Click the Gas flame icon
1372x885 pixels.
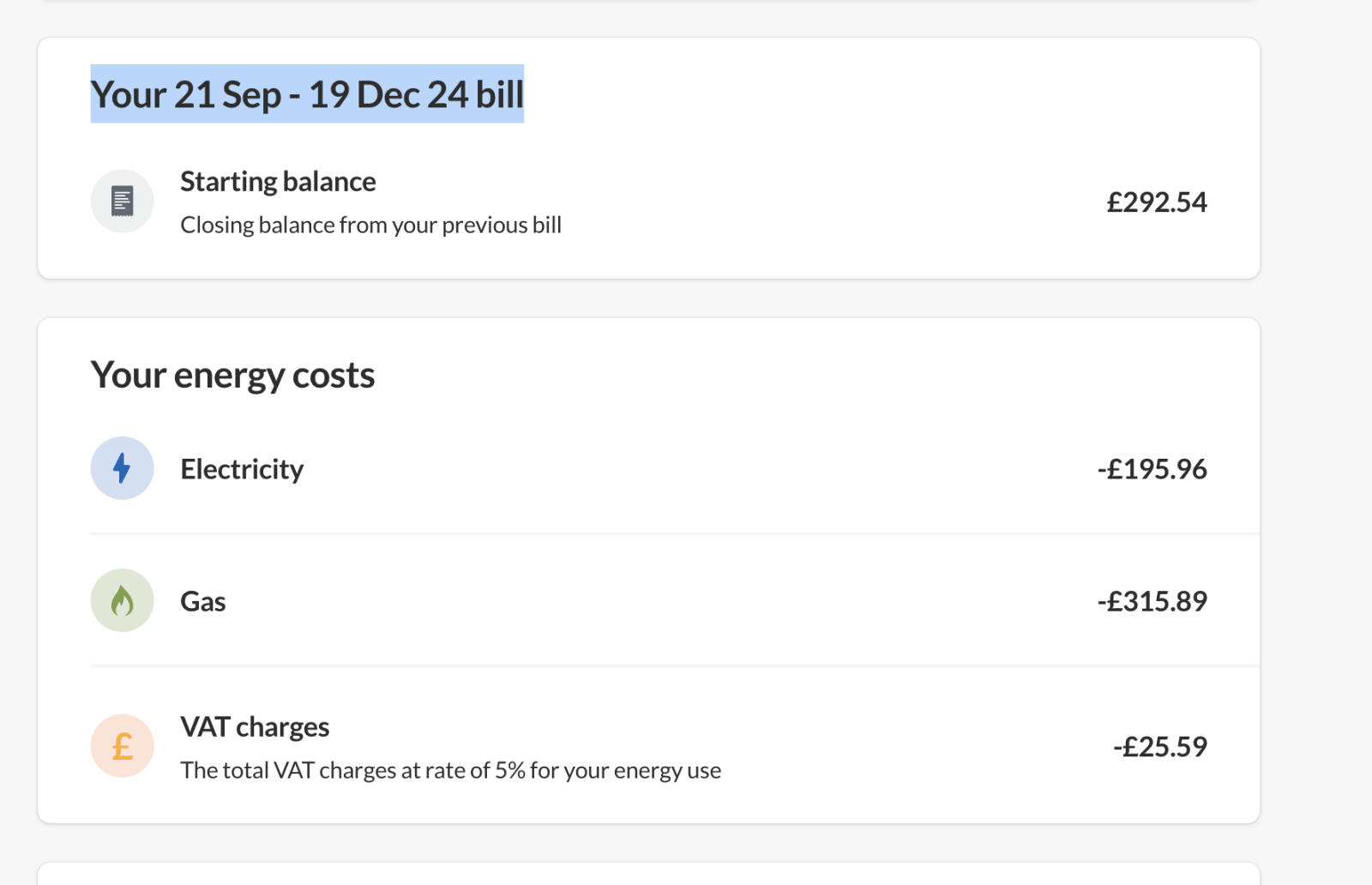click(x=122, y=600)
